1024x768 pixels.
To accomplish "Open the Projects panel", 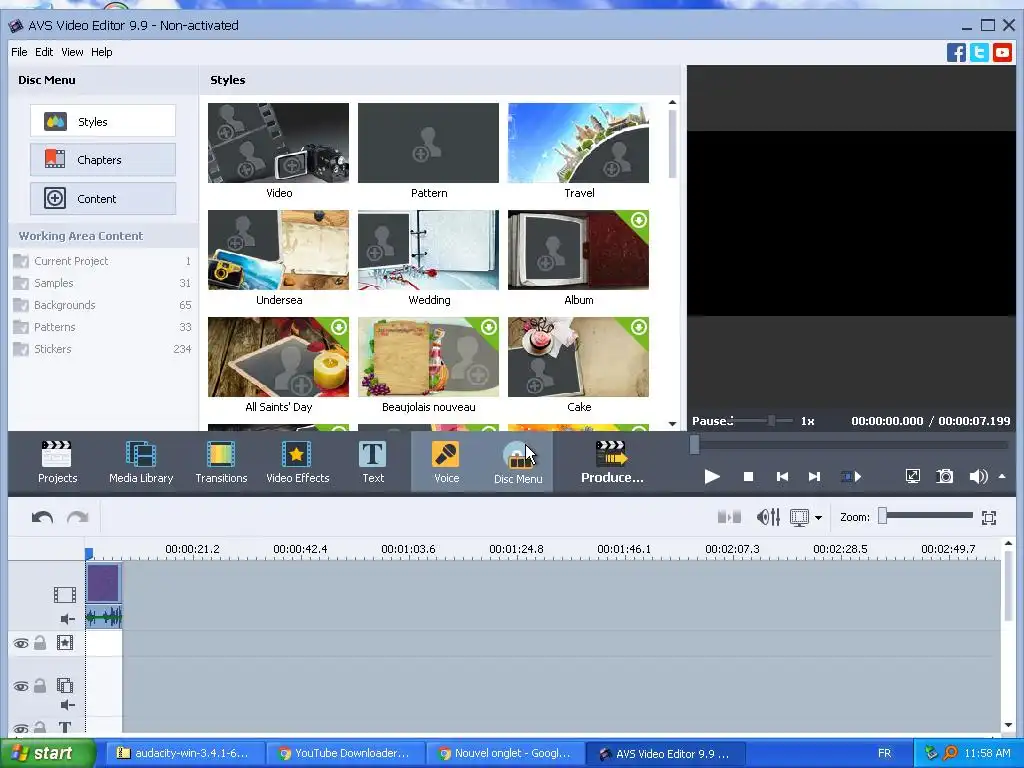I will coord(57,462).
